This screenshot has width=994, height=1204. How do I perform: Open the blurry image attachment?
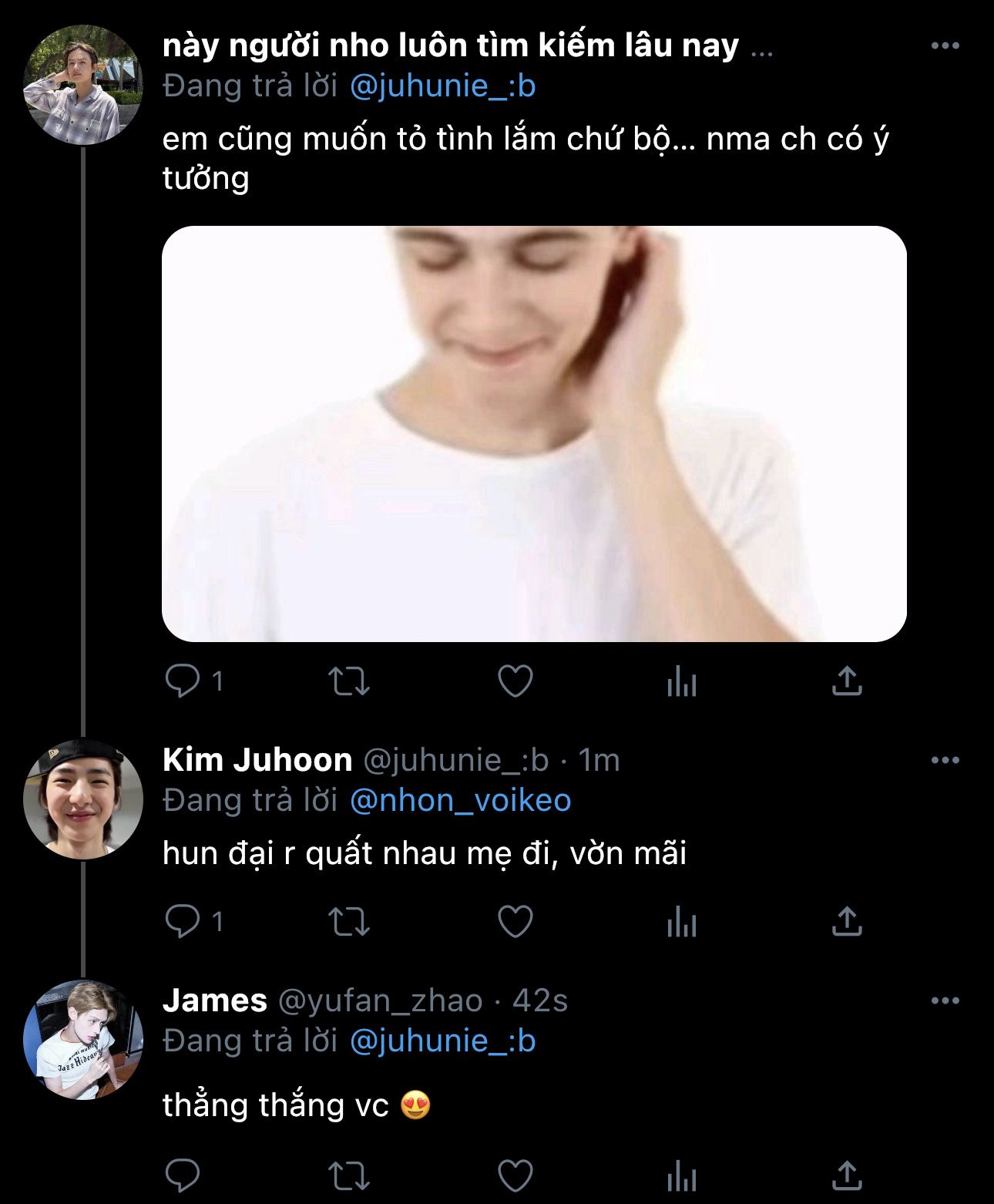[x=534, y=433]
